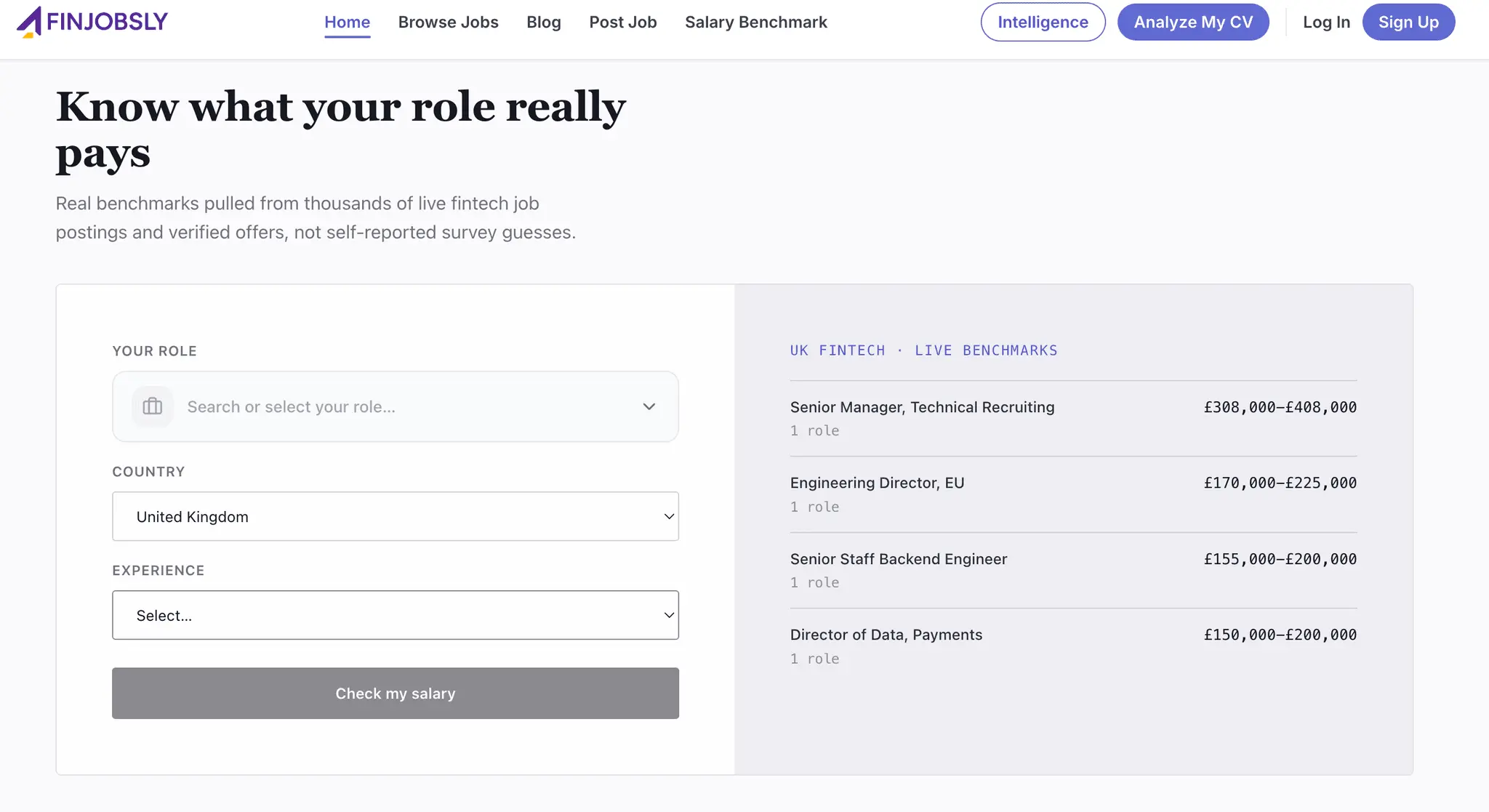Screen dimensions: 1489x812
Task: Select Director of Data, Payments benchmark row
Action: [1074, 646]
